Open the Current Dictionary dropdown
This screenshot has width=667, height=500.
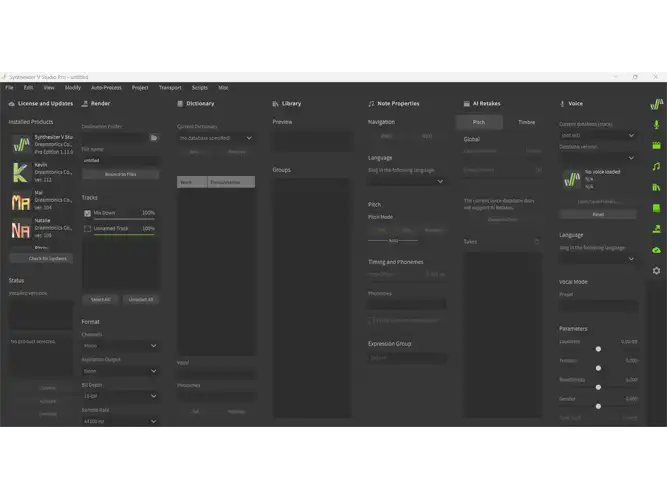(x=216, y=138)
